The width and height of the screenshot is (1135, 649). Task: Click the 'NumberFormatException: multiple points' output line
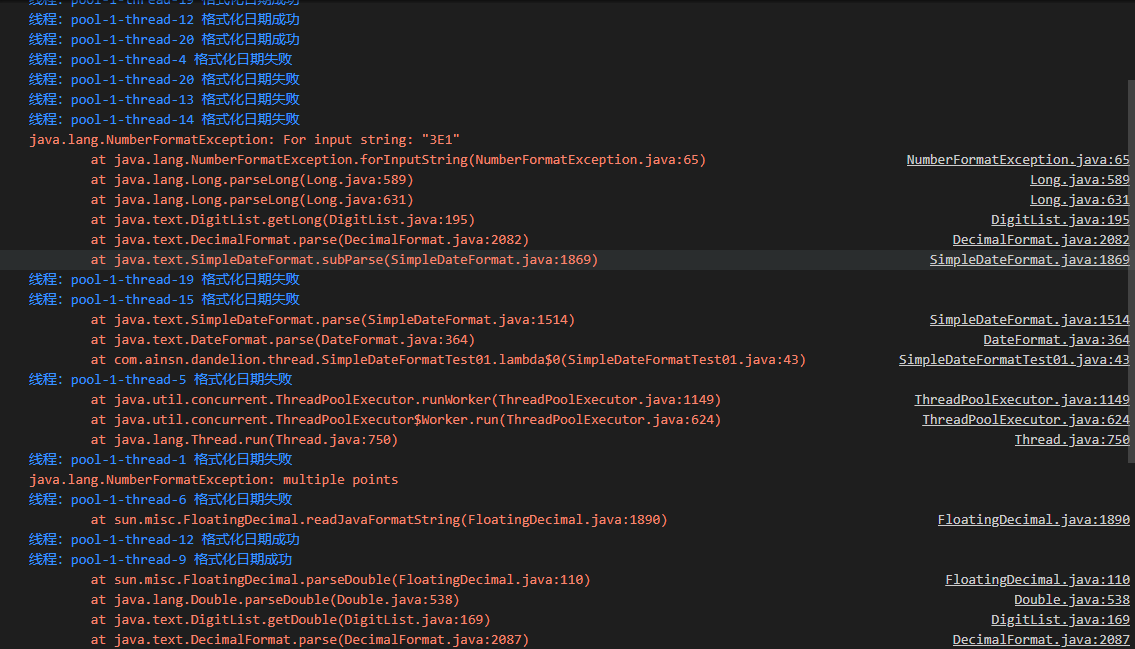[213, 480]
